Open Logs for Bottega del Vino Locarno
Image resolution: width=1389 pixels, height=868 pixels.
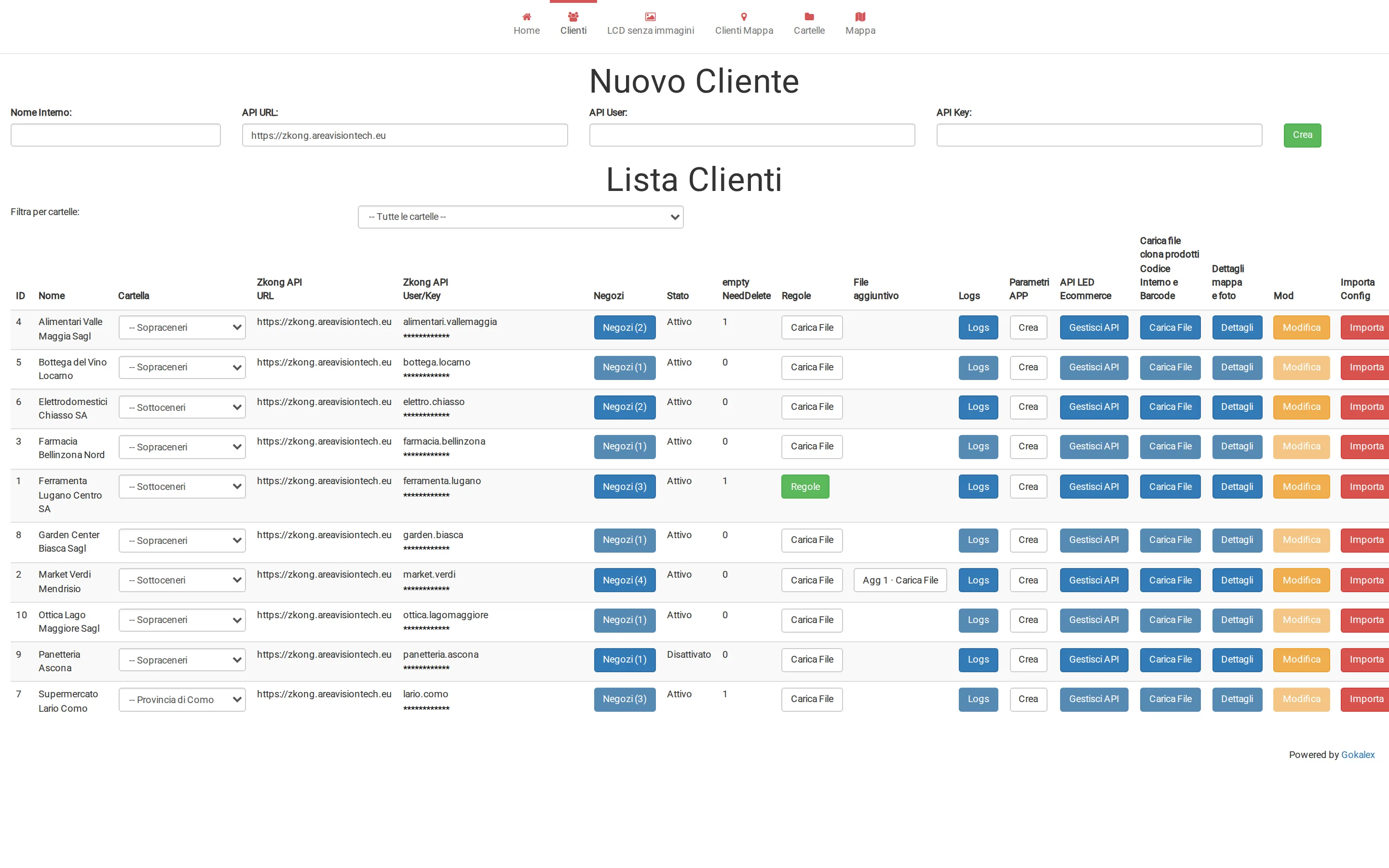click(x=978, y=367)
